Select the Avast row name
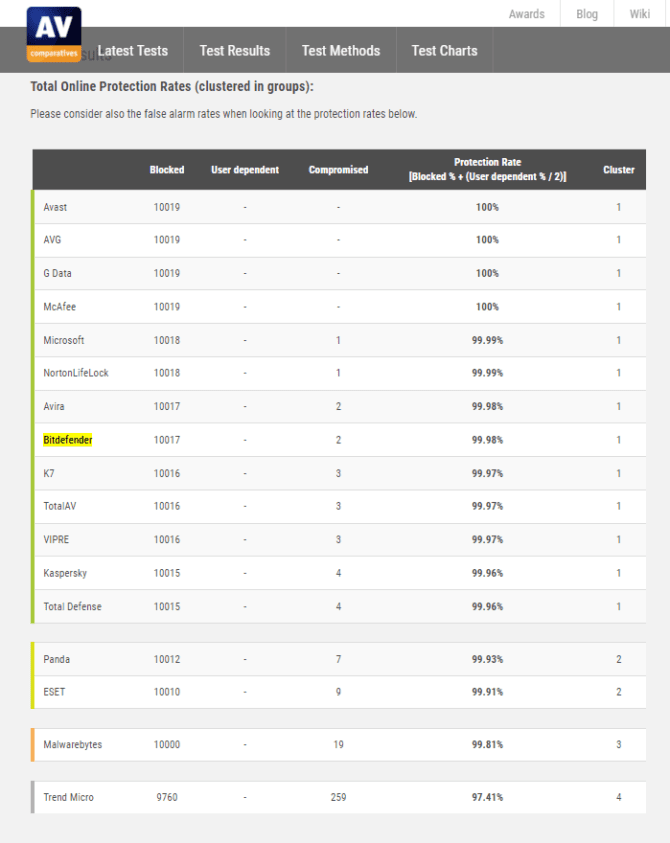 55,208
